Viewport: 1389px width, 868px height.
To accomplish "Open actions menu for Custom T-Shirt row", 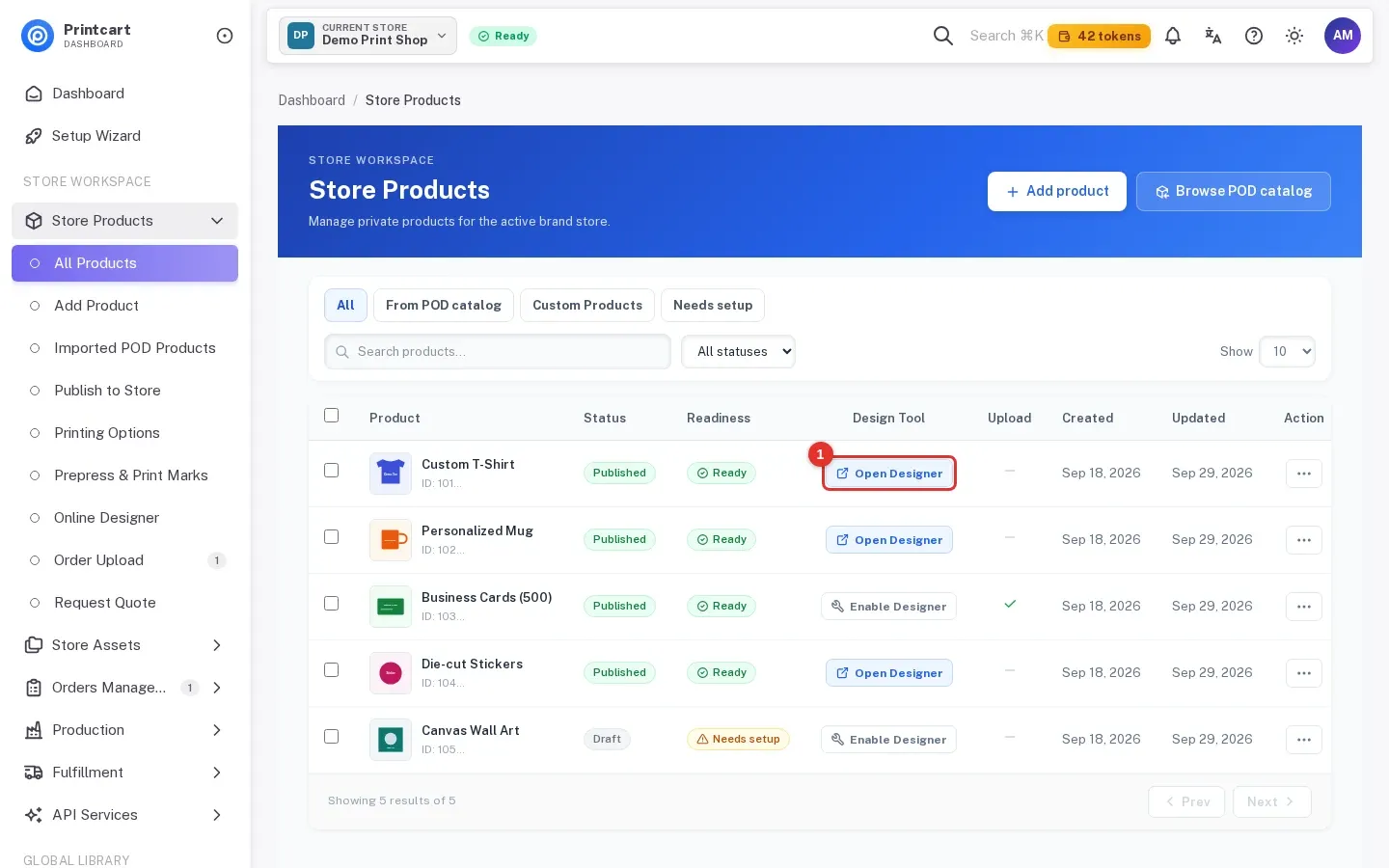I will 1304,474.
